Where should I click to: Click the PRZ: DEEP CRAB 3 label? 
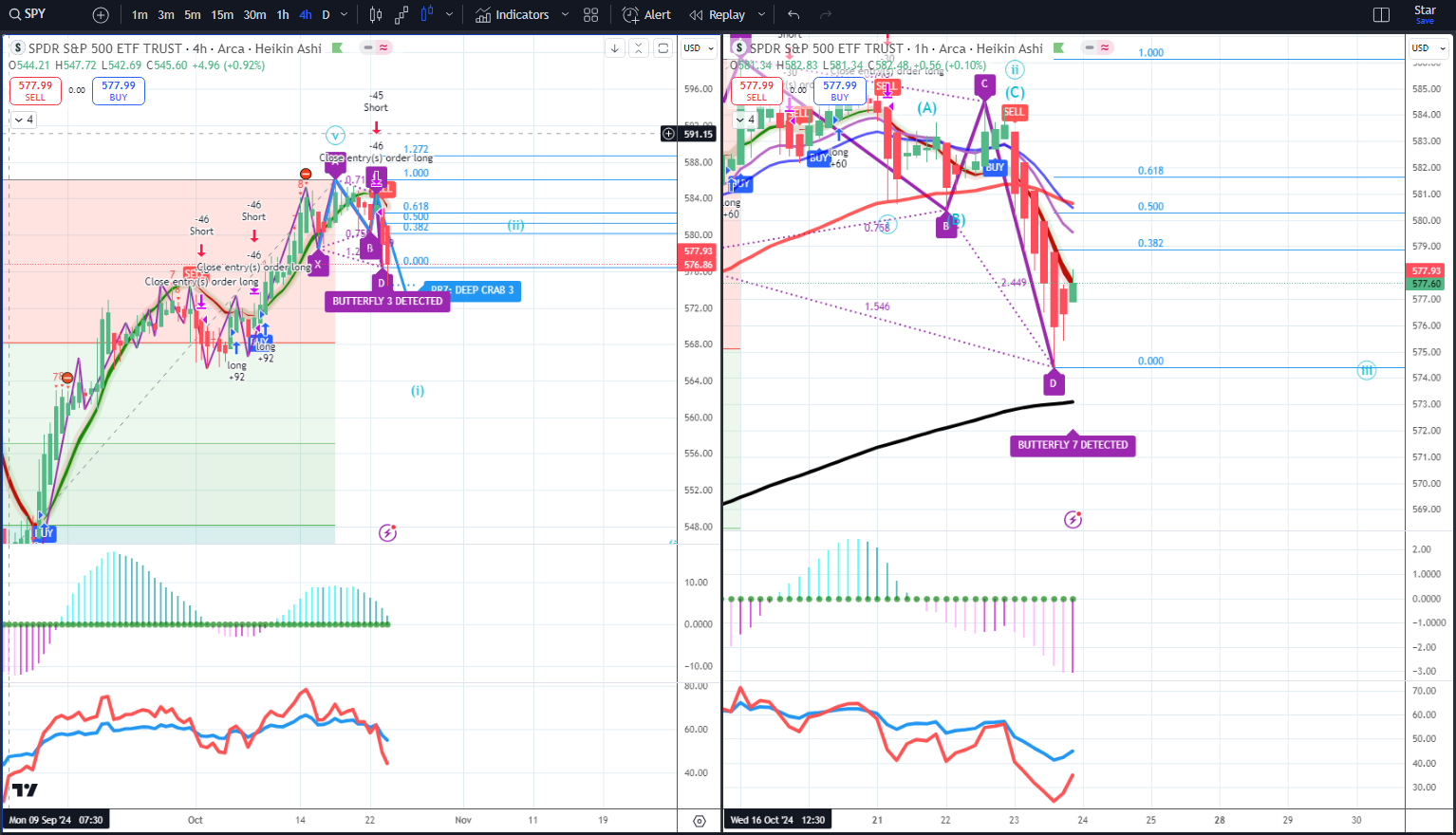point(472,290)
